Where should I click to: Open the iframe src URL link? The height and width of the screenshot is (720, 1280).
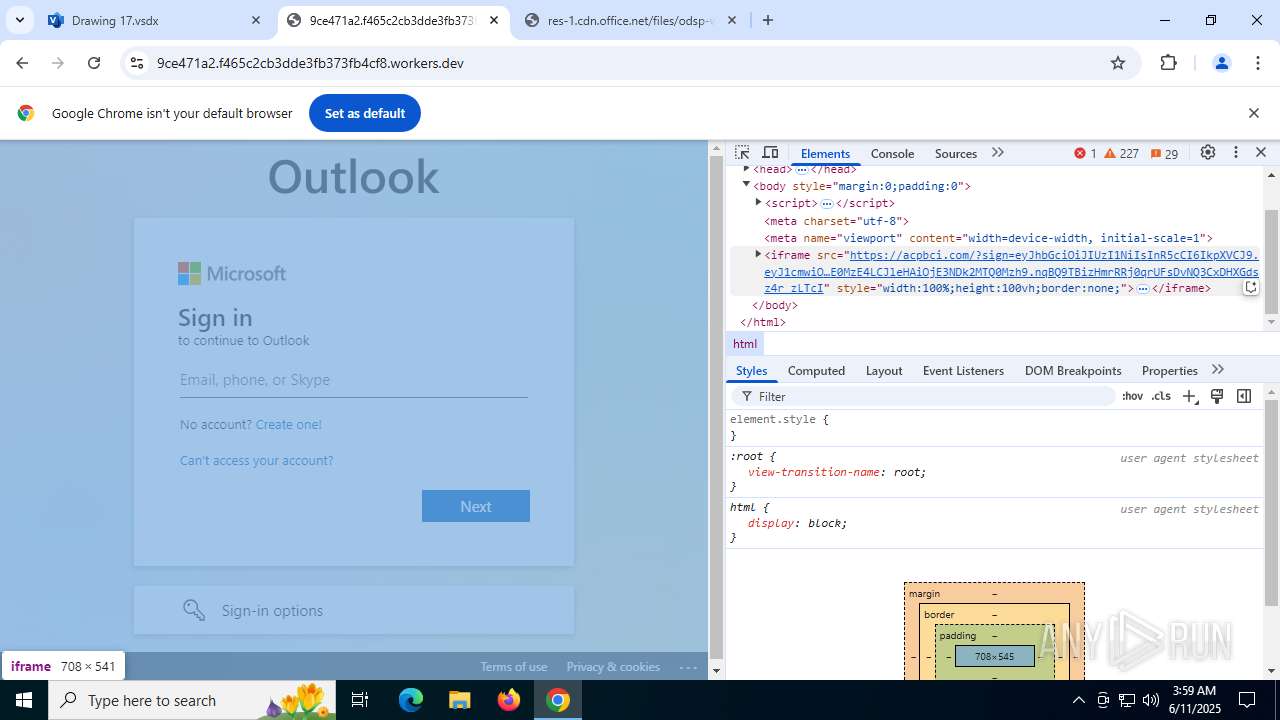pyautogui.click(x=1011, y=272)
